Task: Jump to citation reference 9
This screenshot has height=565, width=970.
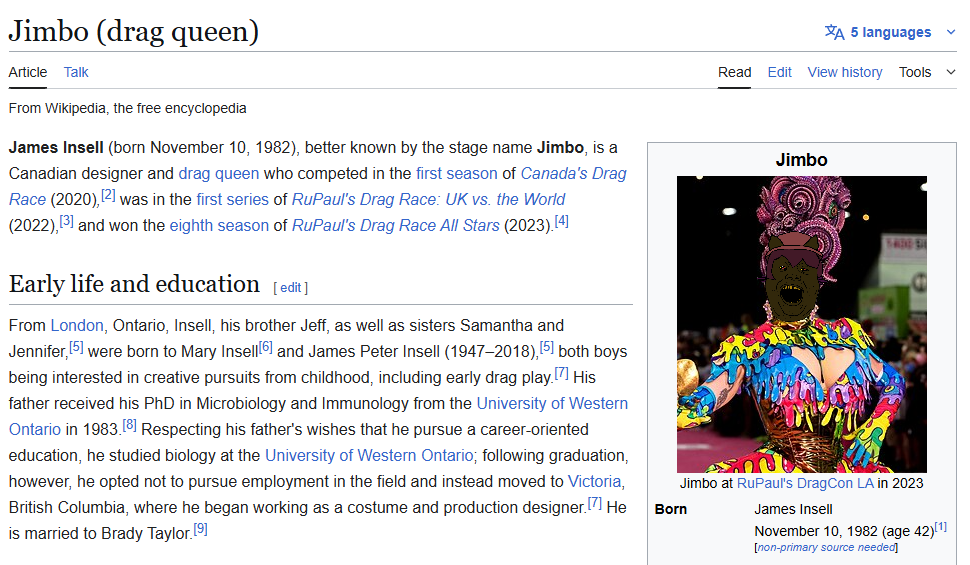Action: tap(200, 529)
